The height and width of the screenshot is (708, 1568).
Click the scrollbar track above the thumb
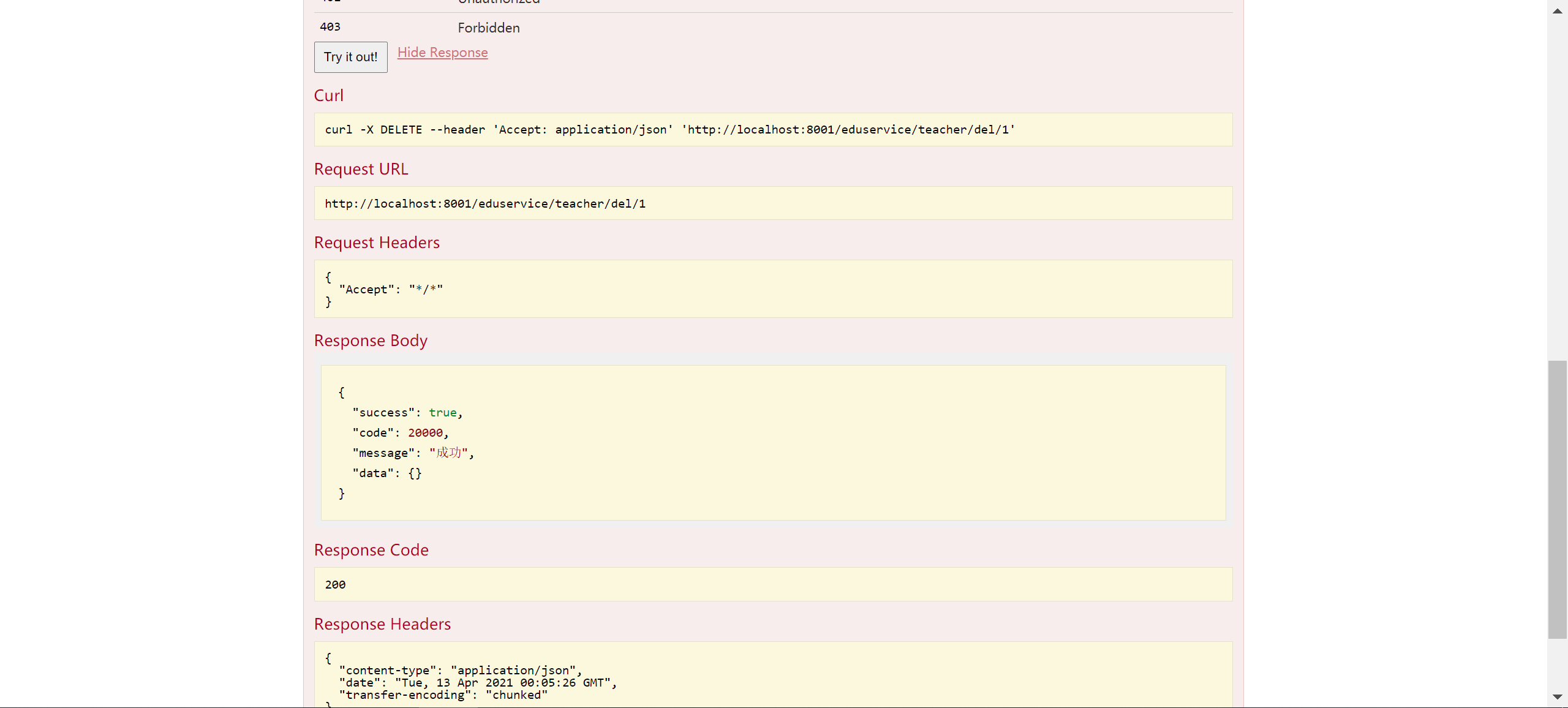1557,184
